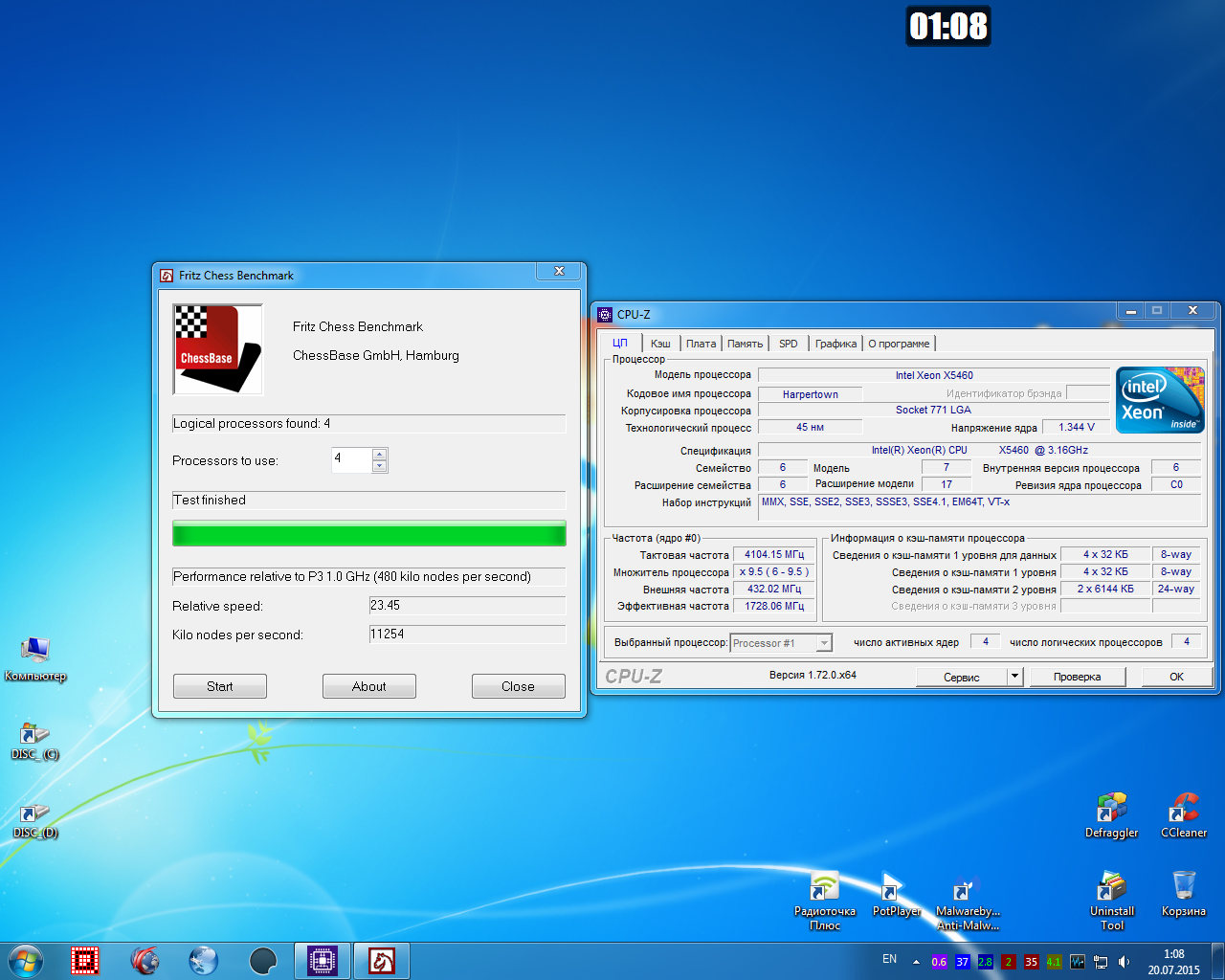
Task: Click OK in the CPU-Z window
Action: [1176, 677]
